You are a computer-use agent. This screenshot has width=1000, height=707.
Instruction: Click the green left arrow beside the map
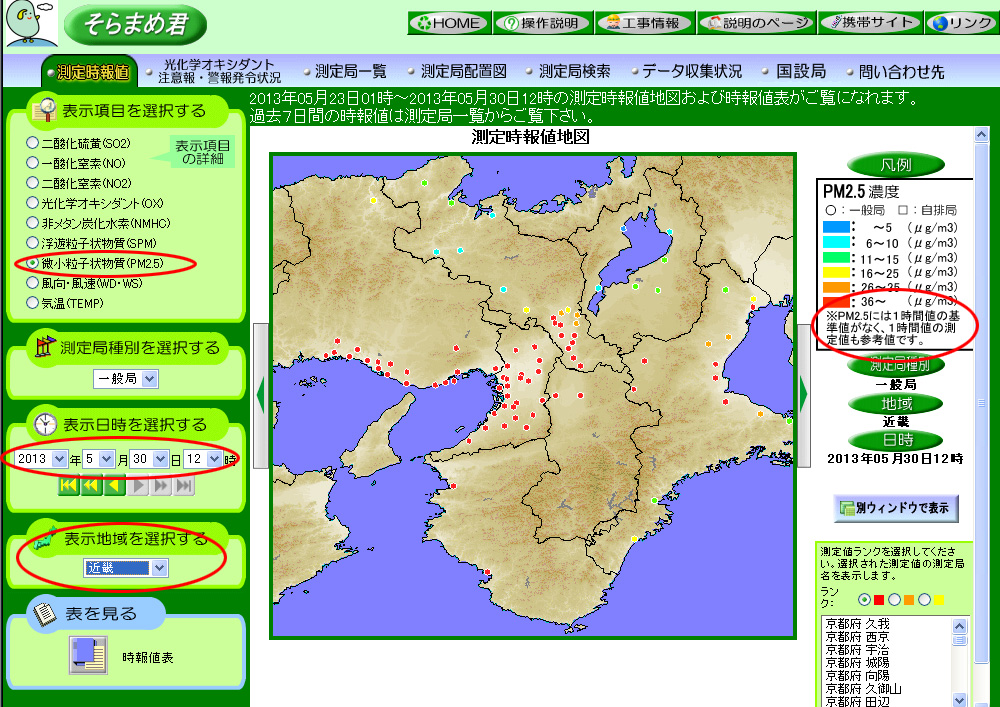pyautogui.click(x=260, y=396)
